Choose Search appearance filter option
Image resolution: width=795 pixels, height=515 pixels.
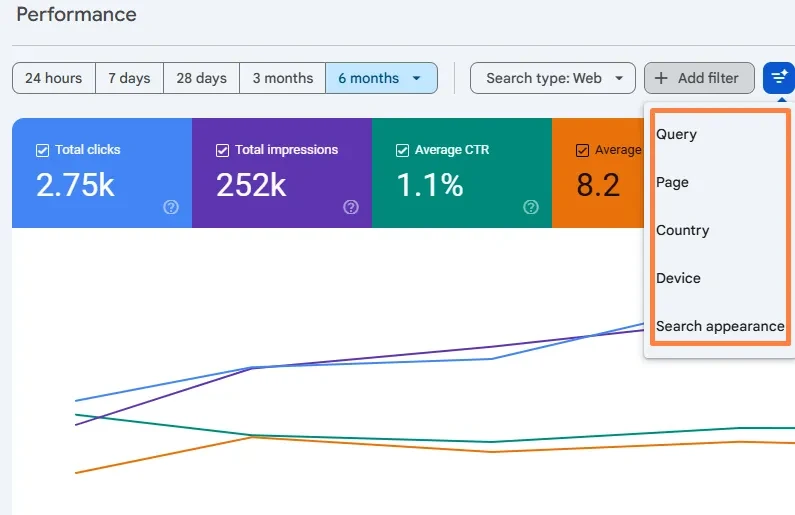pos(720,326)
